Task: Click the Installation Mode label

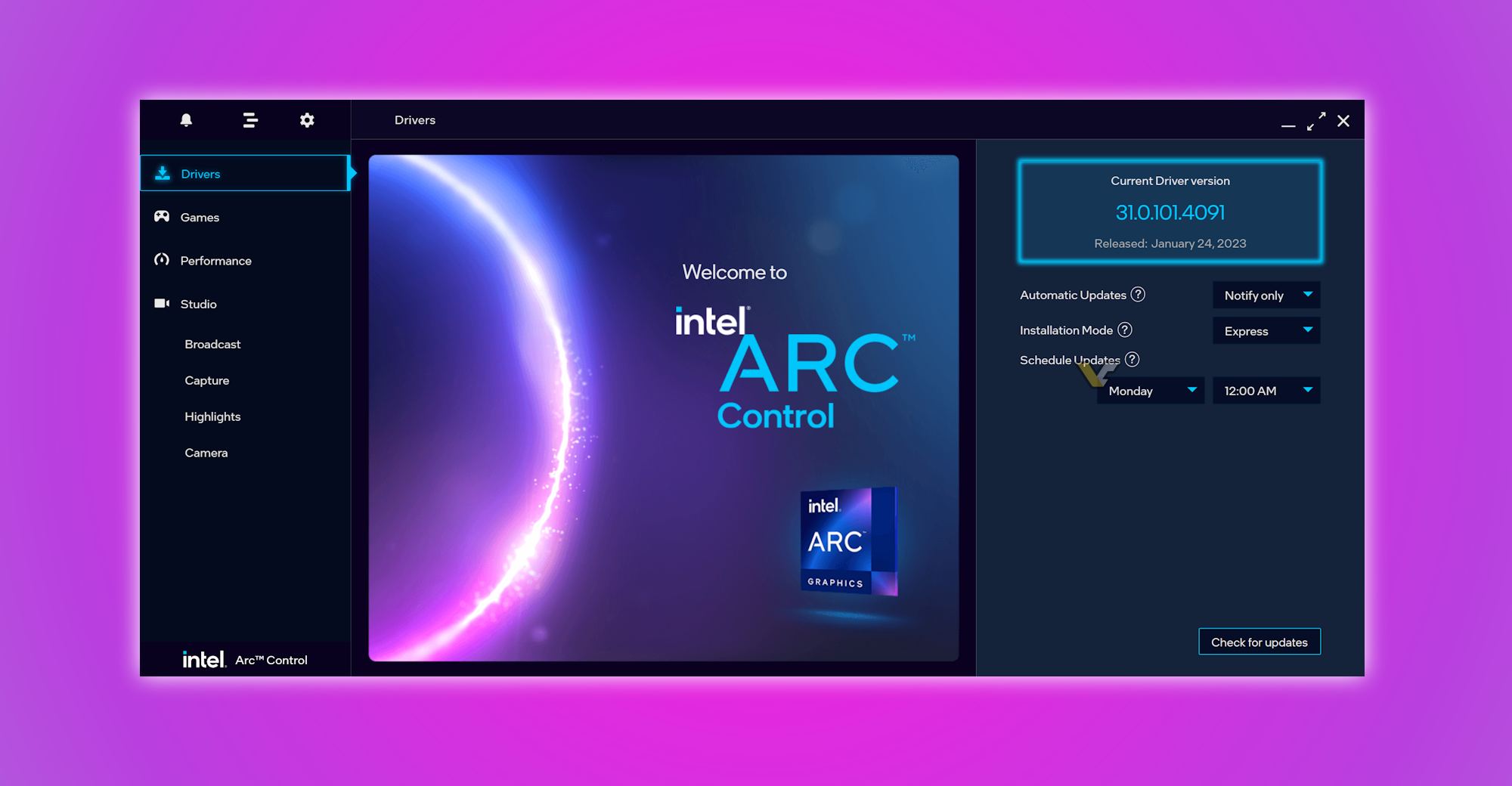Action: [1066, 330]
